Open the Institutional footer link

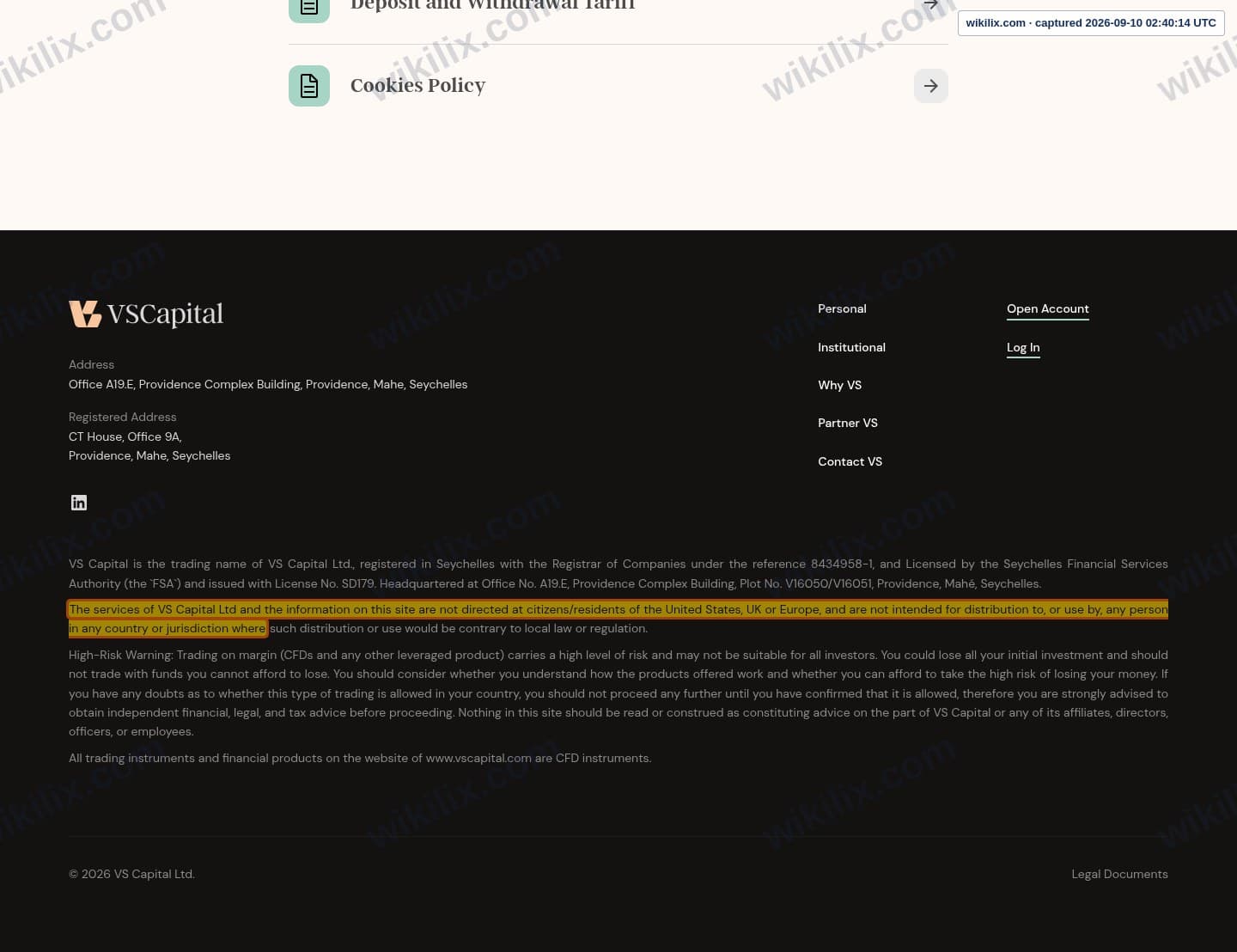point(851,347)
